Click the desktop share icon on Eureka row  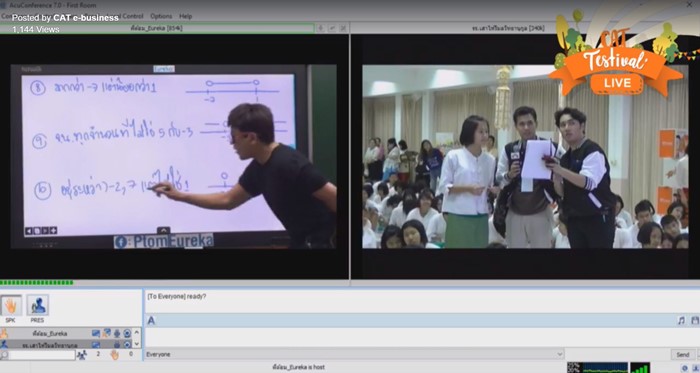pos(107,333)
